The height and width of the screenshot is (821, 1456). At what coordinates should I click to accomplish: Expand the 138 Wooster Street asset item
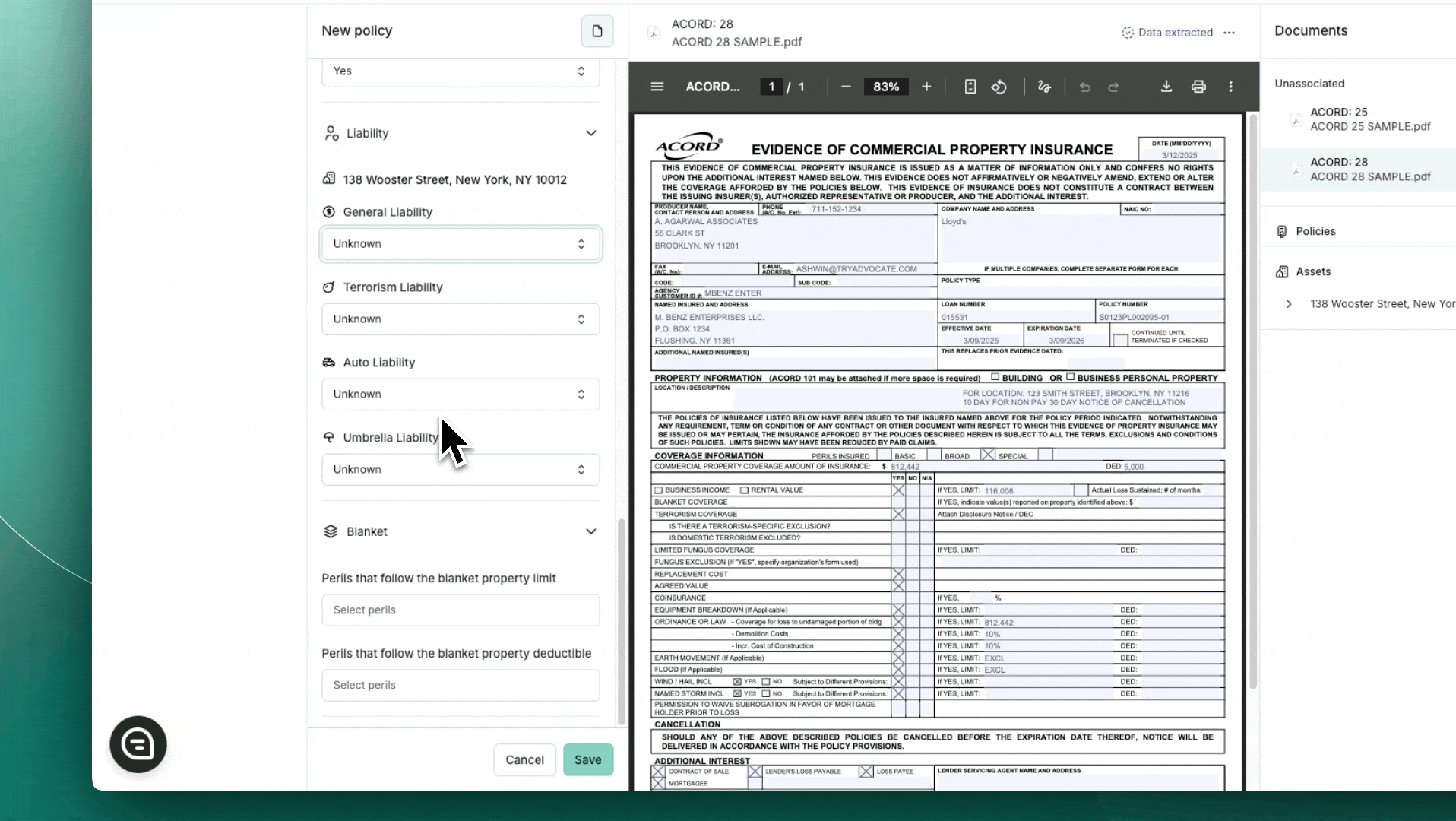point(1289,304)
